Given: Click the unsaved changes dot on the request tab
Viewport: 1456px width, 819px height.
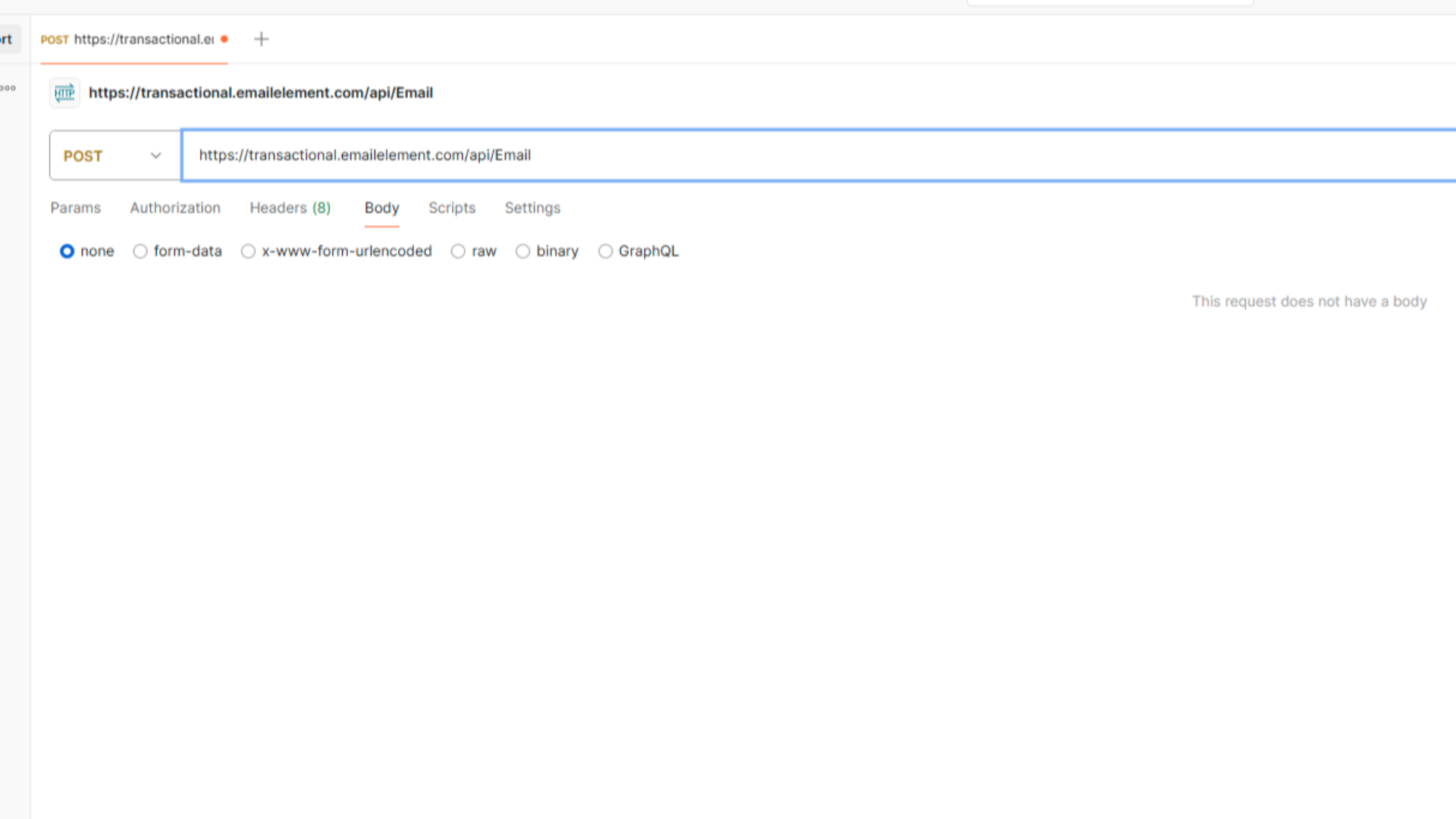Looking at the screenshot, I should coord(224,39).
